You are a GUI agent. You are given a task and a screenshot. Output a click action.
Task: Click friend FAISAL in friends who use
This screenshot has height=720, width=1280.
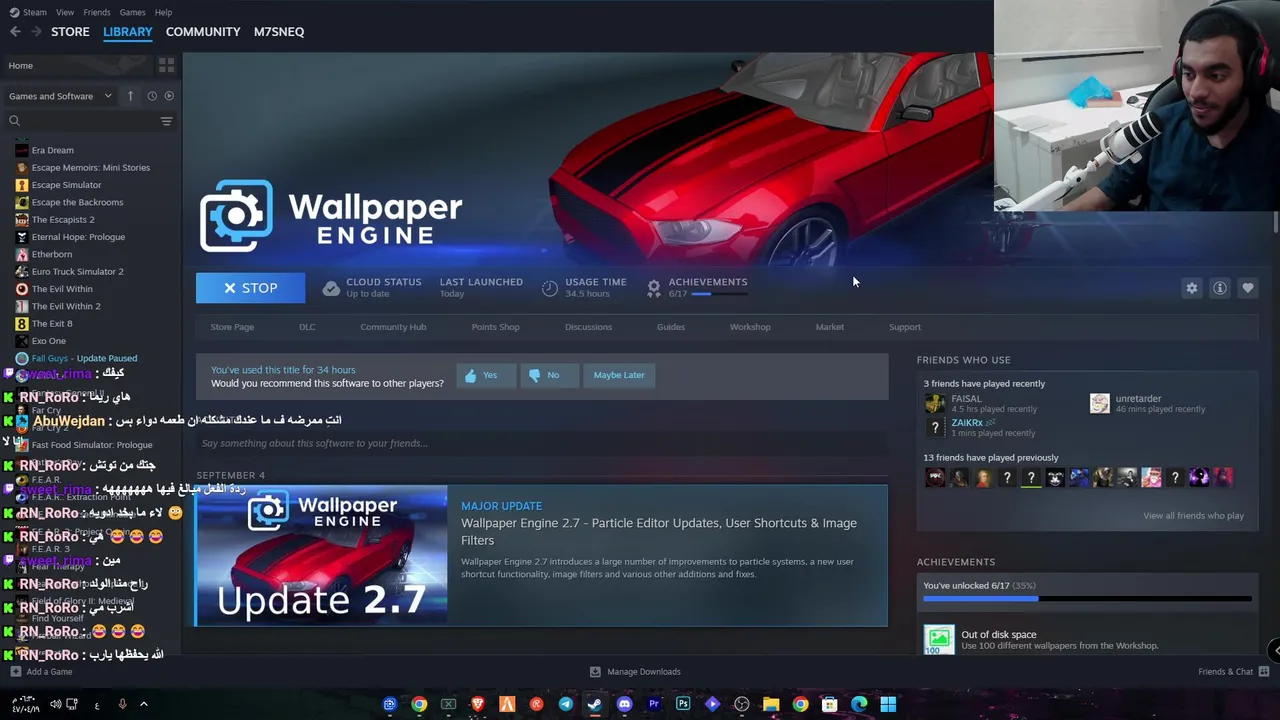tap(966, 399)
